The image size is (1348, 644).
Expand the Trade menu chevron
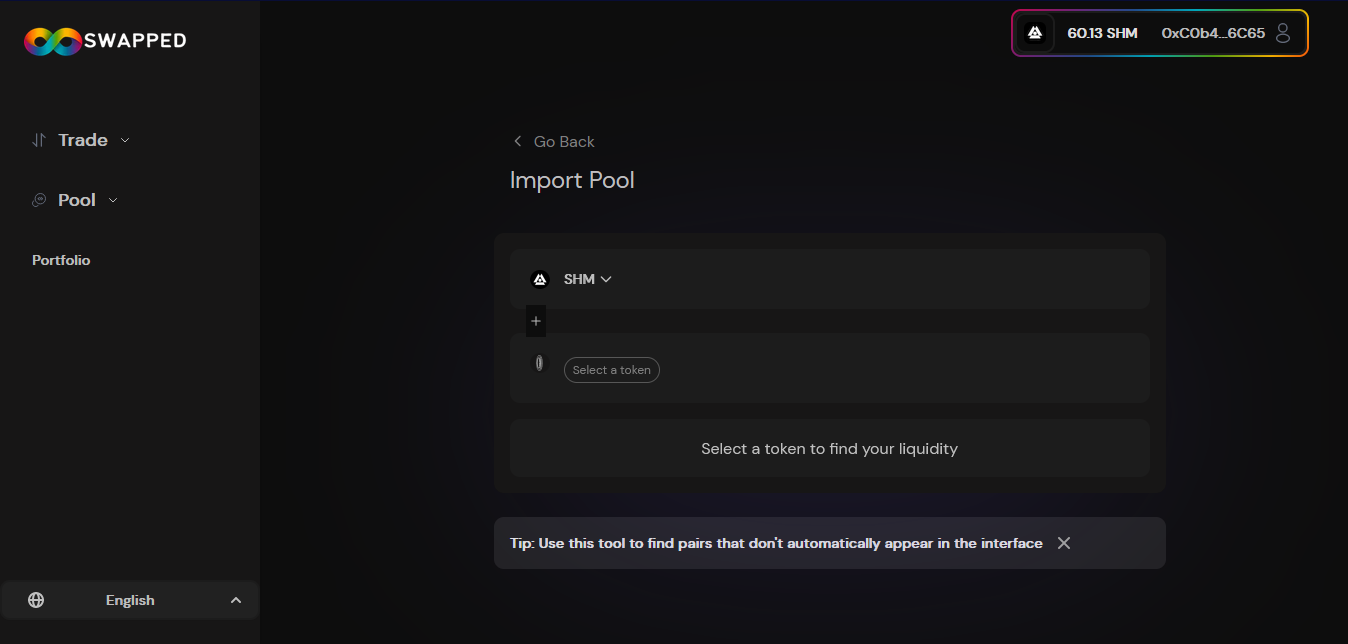125,140
